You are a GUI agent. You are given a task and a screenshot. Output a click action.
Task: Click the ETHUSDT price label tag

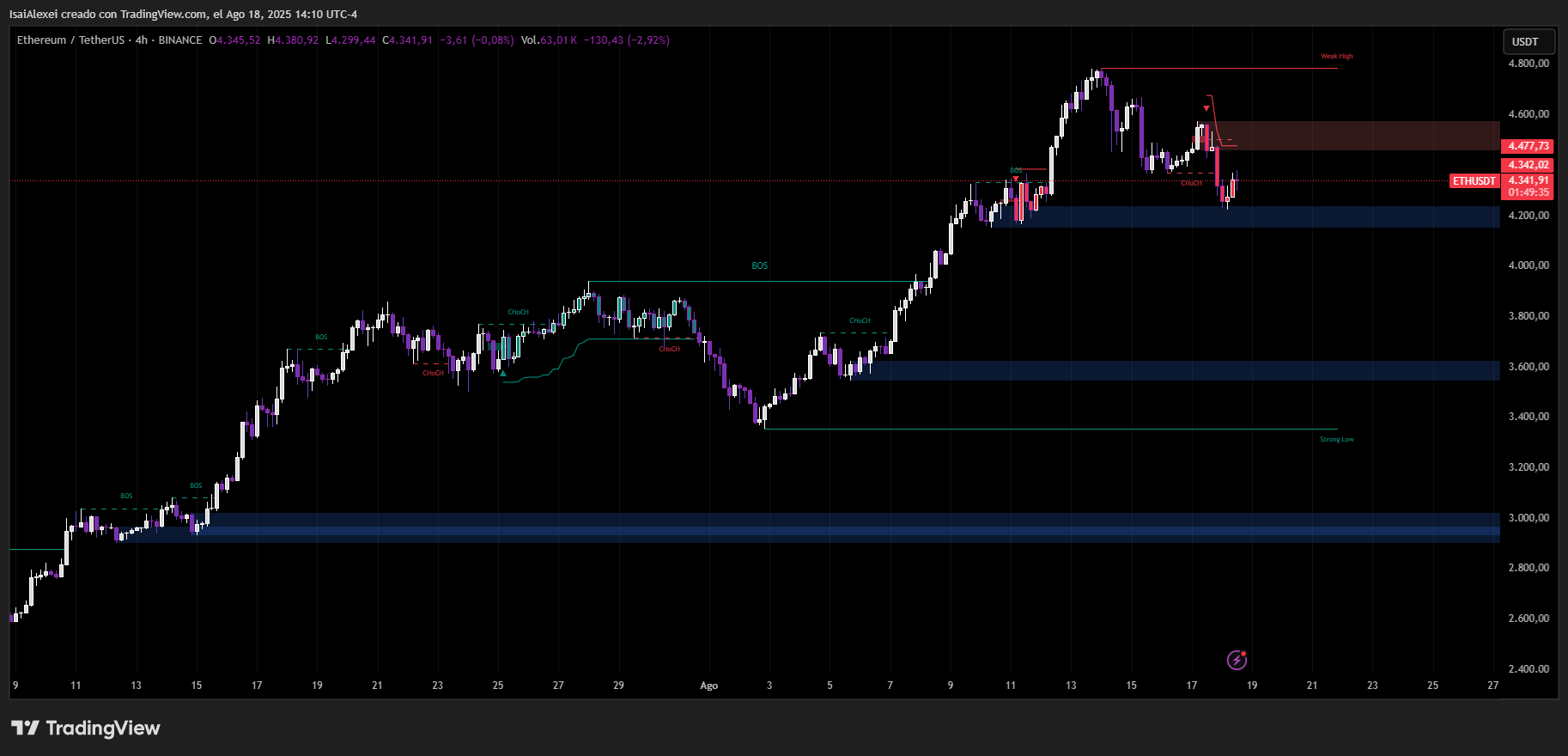click(1474, 181)
